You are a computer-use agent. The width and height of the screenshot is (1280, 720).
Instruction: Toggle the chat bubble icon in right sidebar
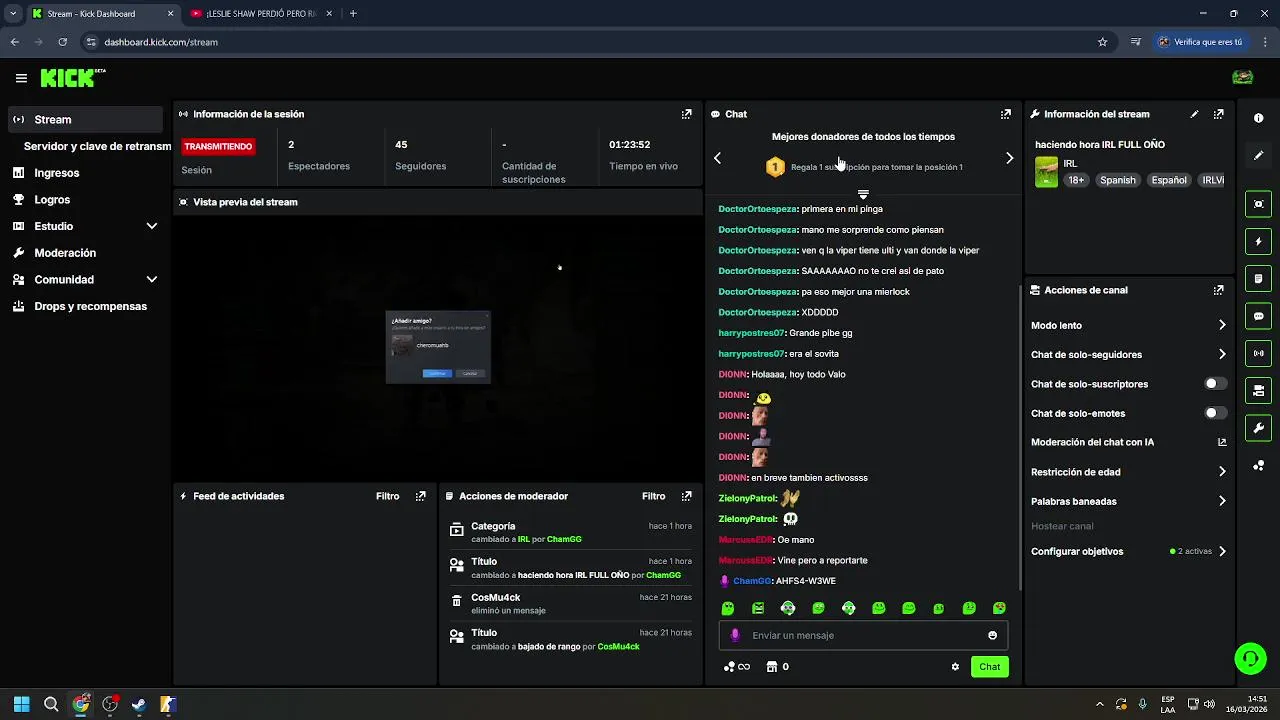point(1258,316)
